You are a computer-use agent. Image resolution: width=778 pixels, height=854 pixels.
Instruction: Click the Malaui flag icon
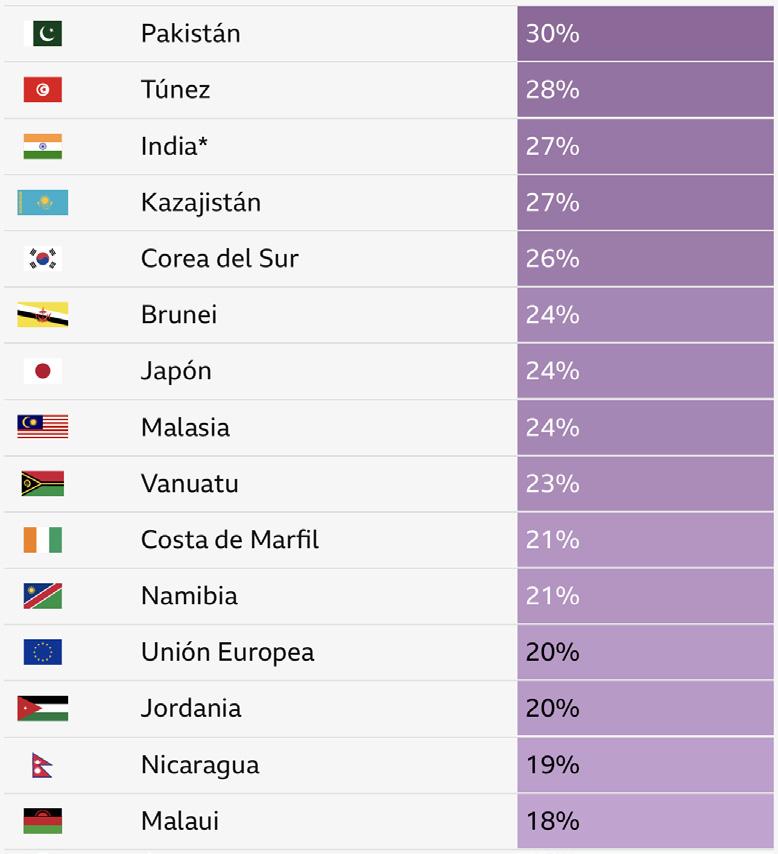pyautogui.click(x=43, y=821)
